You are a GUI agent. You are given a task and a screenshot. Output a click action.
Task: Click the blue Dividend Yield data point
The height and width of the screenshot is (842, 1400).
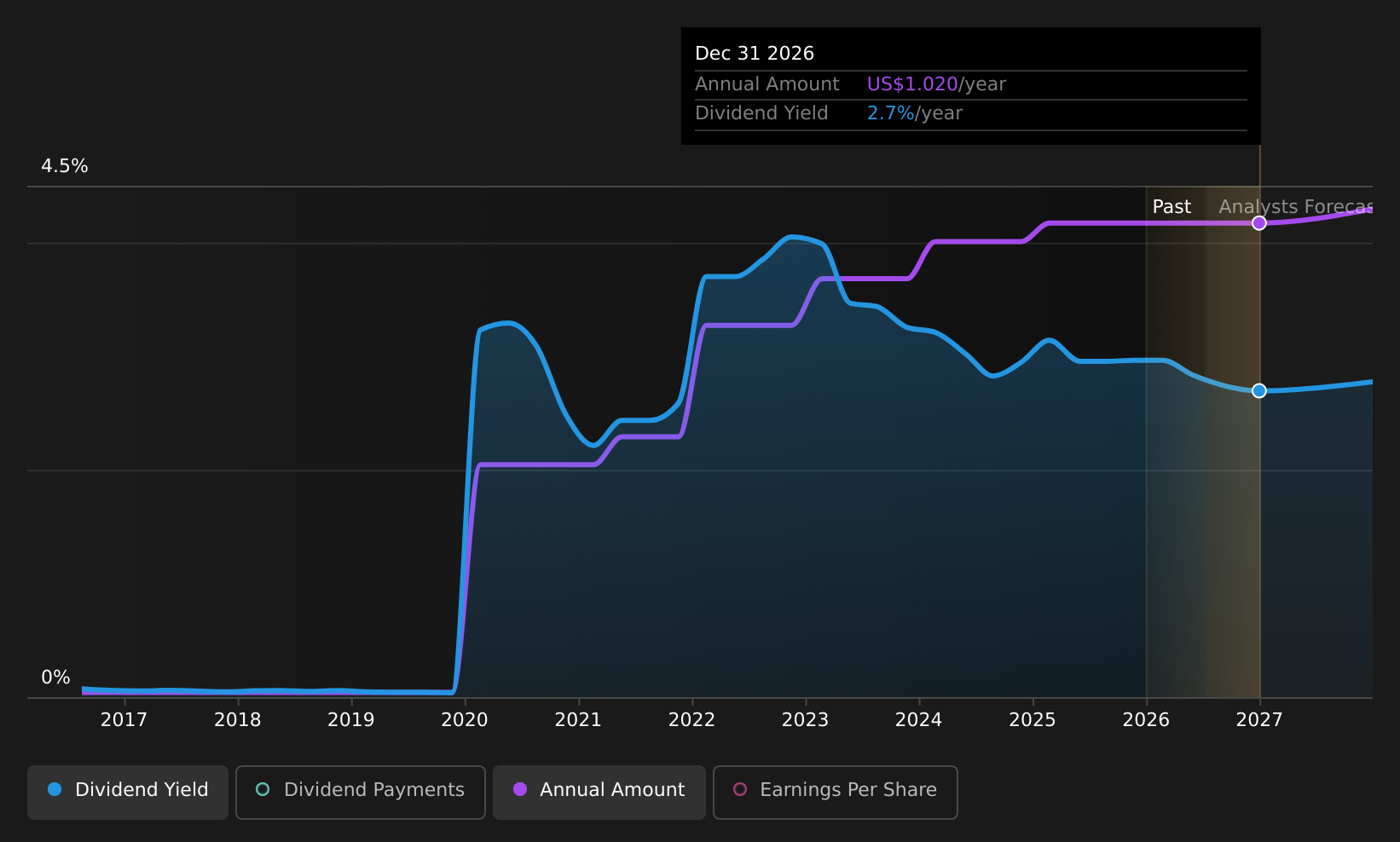pos(1259,391)
